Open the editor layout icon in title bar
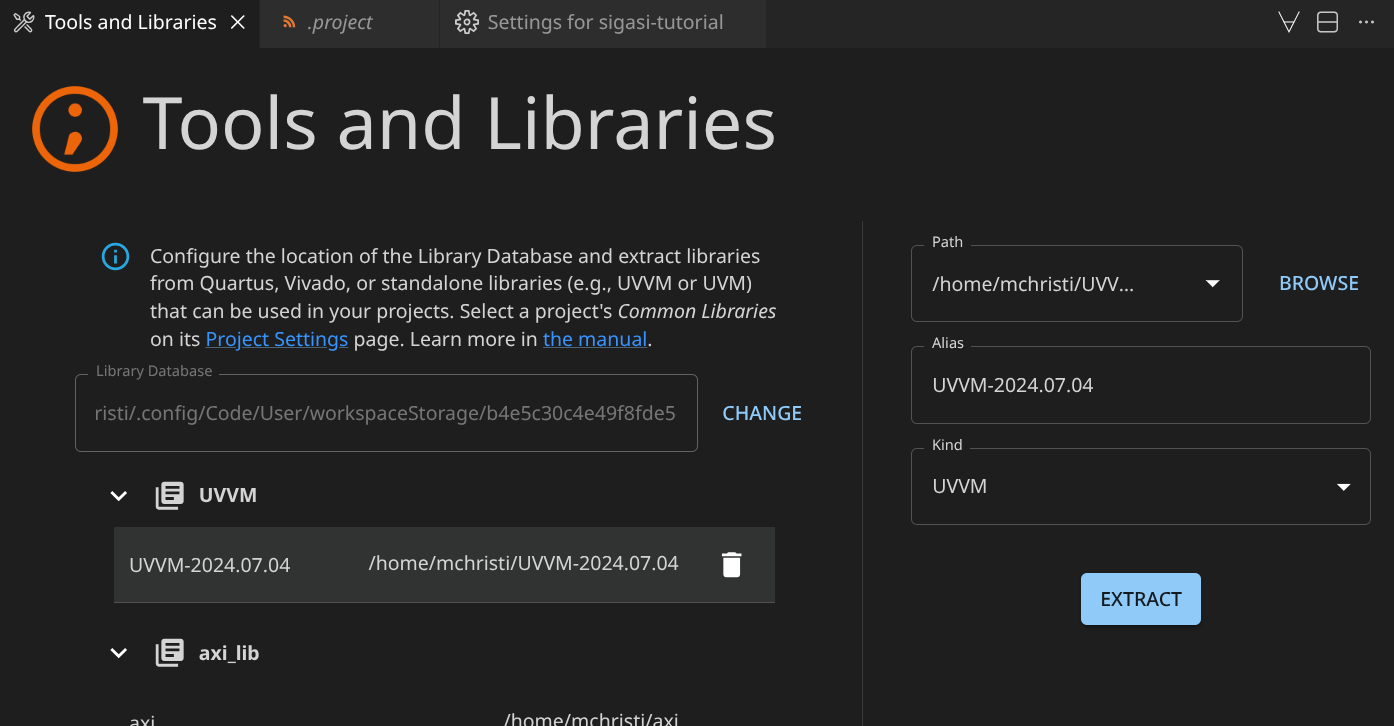Screen dimensions: 1394x726 1327,22
